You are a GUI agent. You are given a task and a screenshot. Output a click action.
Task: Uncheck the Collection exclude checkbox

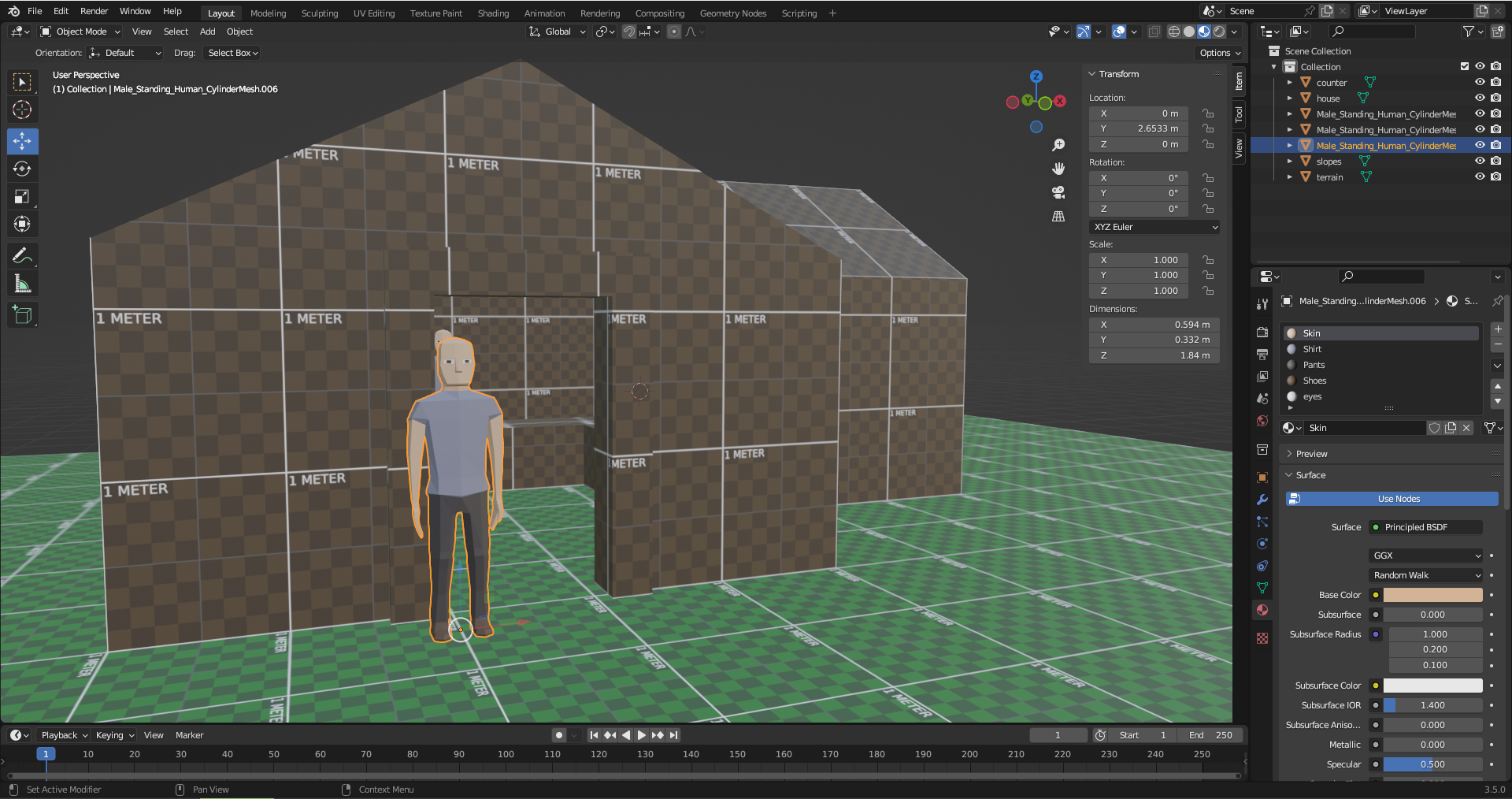[x=1465, y=66]
